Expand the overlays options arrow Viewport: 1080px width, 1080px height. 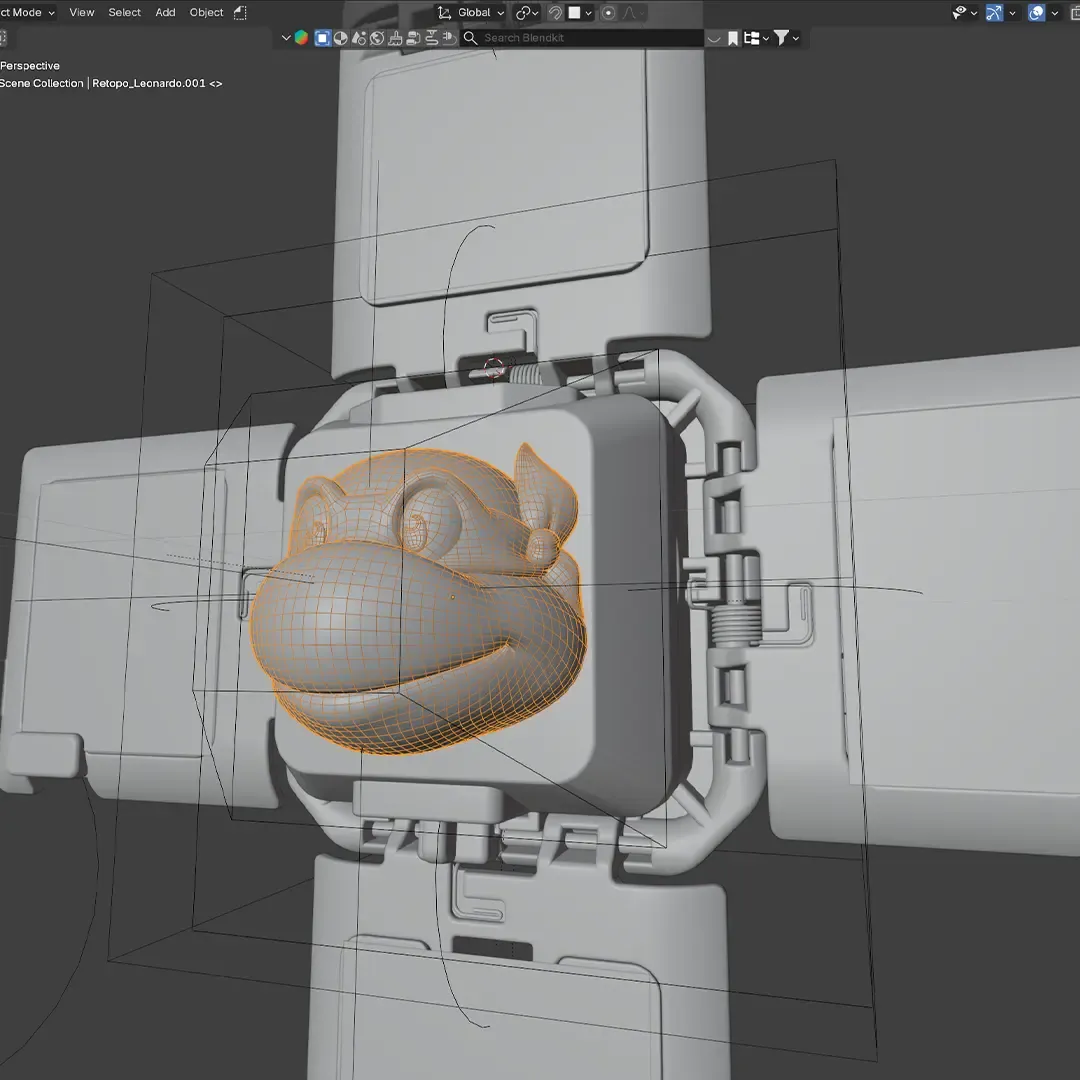click(x=1055, y=12)
